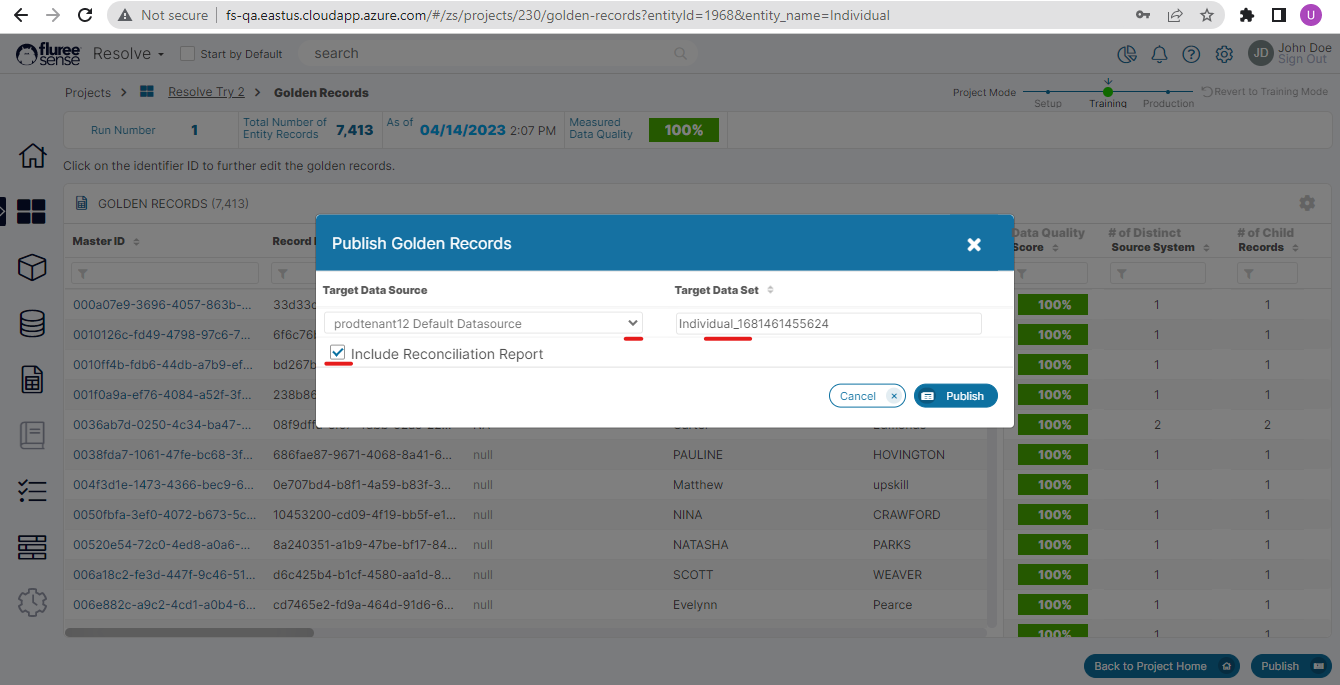Image resolution: width=1340 pixels, height=685 pixels.
Task: Open the cube icon in left sidebar
Action: (x=32, y=267)
